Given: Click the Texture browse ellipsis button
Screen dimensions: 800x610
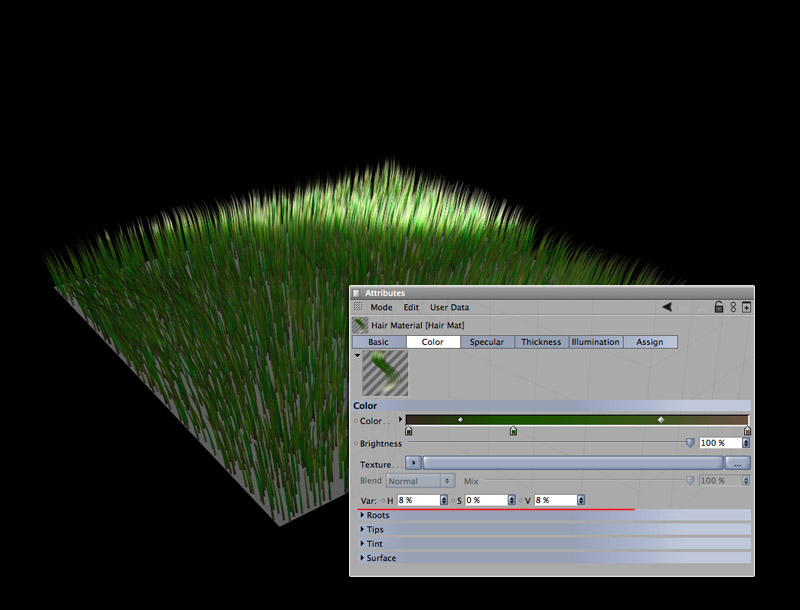Looking at the screenshot, I should click(737, 464).
